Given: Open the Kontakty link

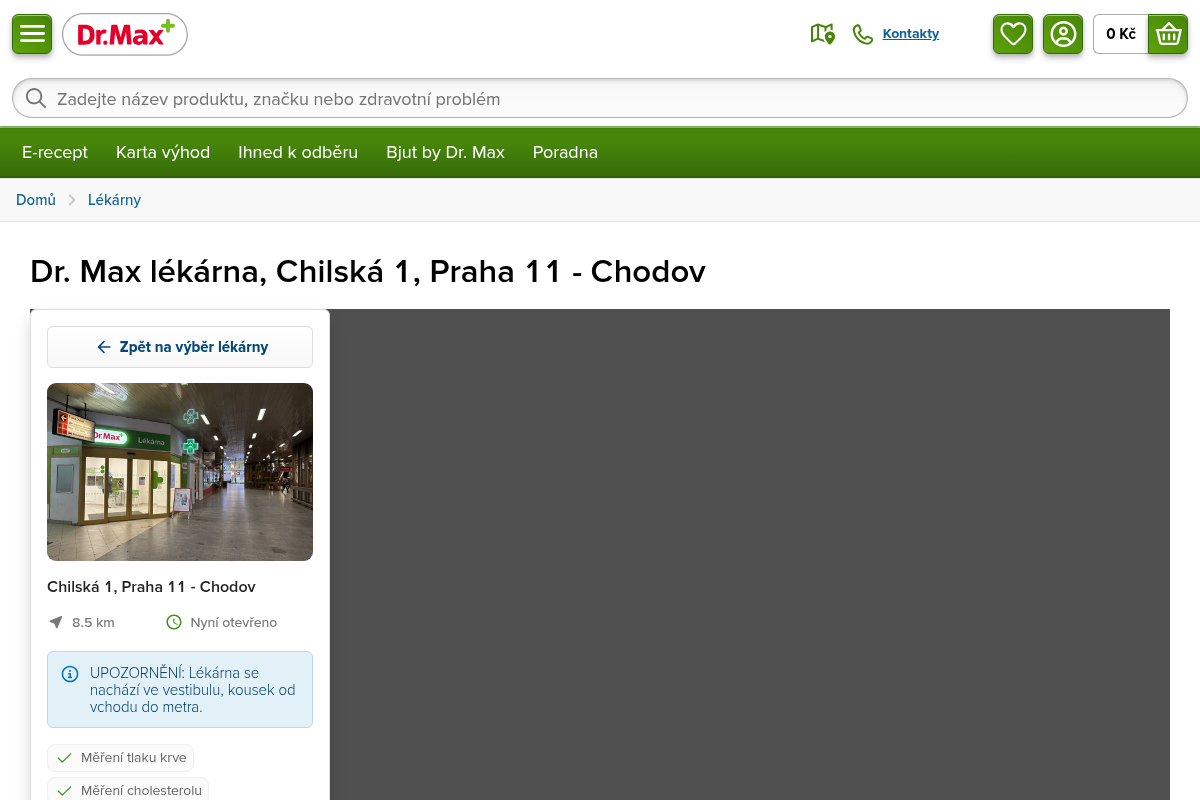Looking at the screenshot, I should coord(911,34).
